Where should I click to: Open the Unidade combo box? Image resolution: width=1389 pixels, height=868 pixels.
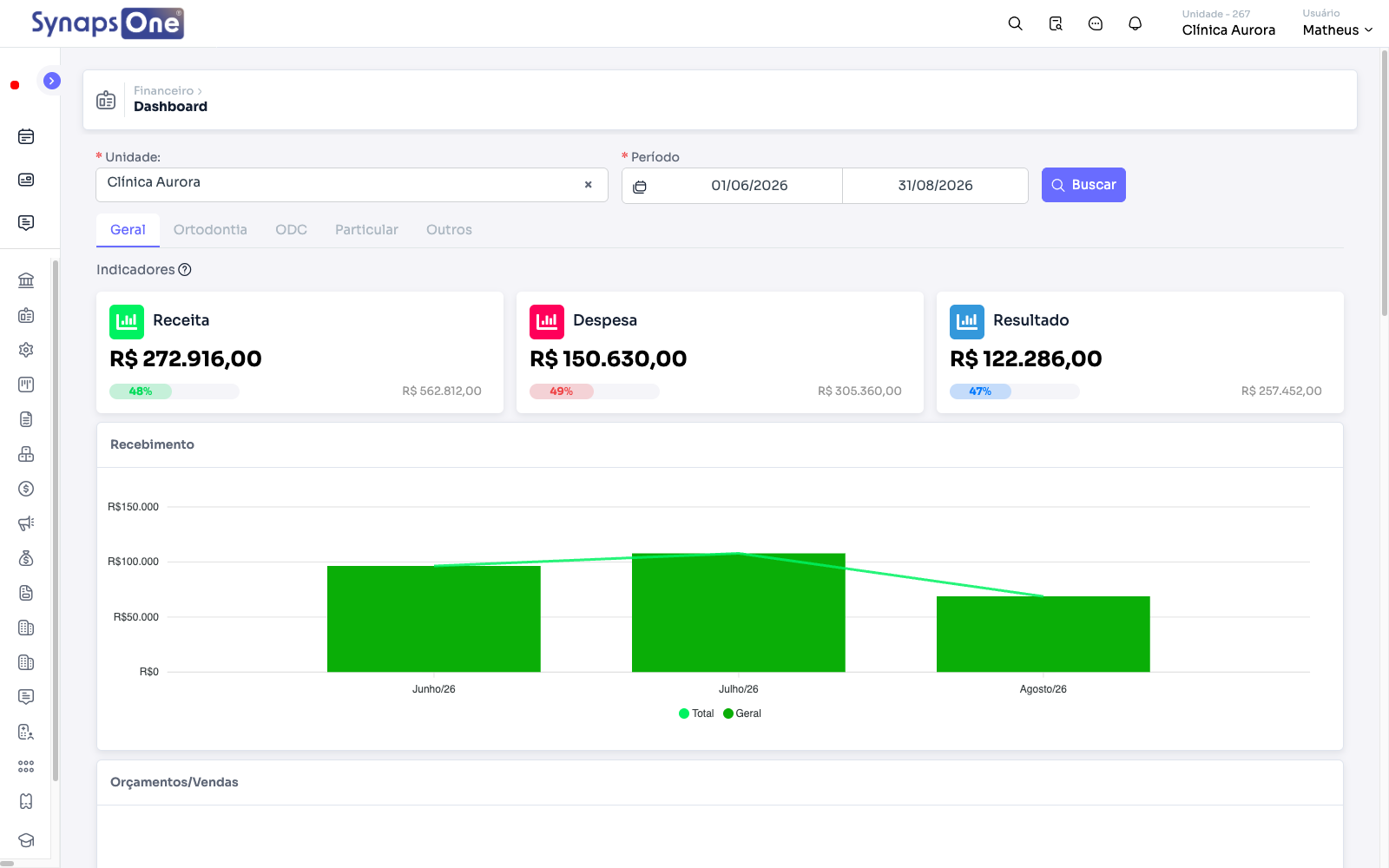(x=352, y=185)
